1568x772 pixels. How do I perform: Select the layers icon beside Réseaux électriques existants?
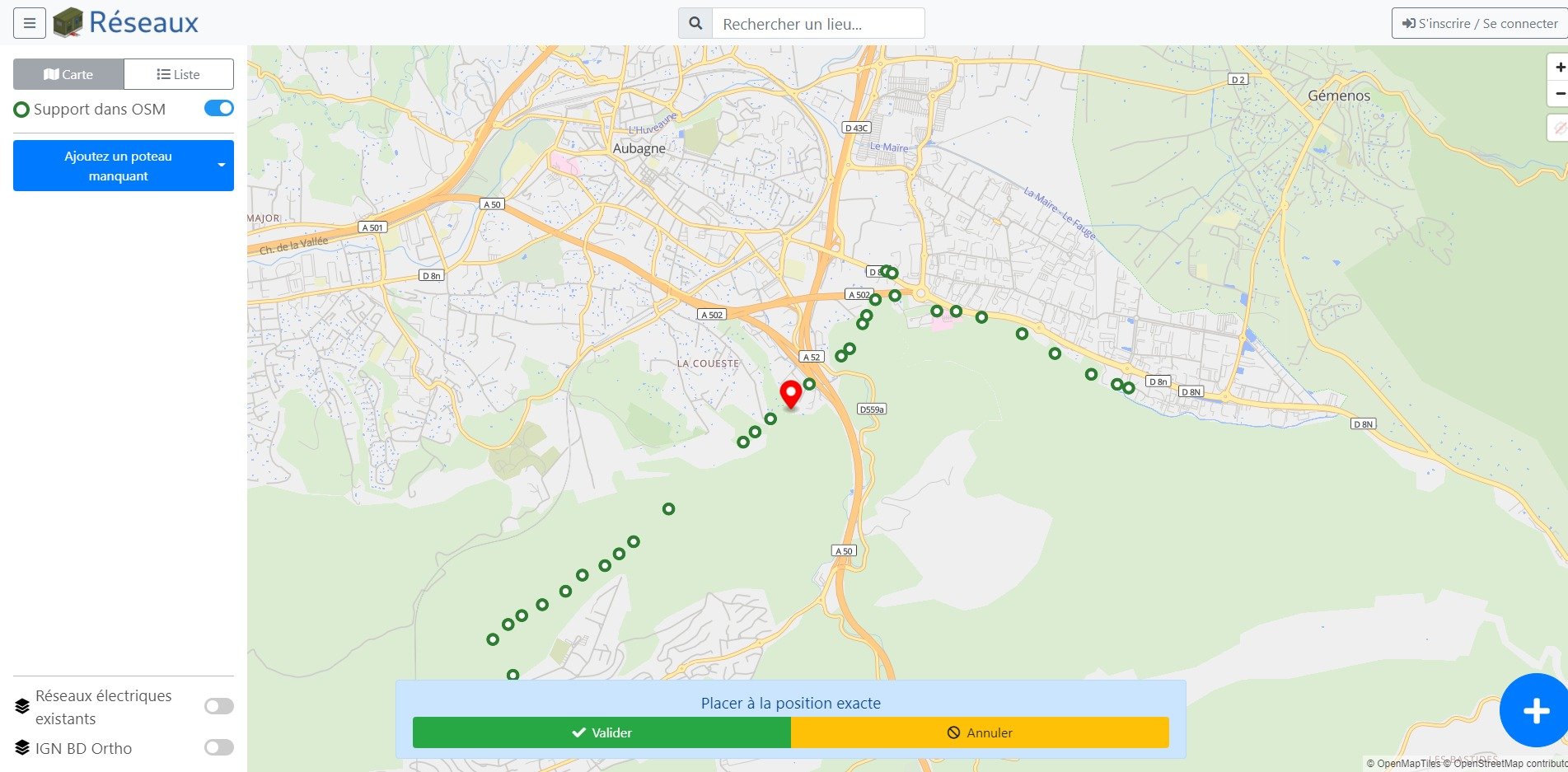tap(21, 705)
